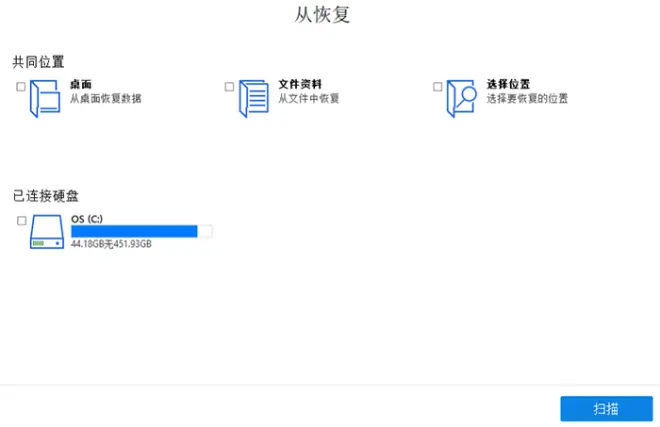Click the 共同位置 section heading
660x427 pixels.
(38, 62)
